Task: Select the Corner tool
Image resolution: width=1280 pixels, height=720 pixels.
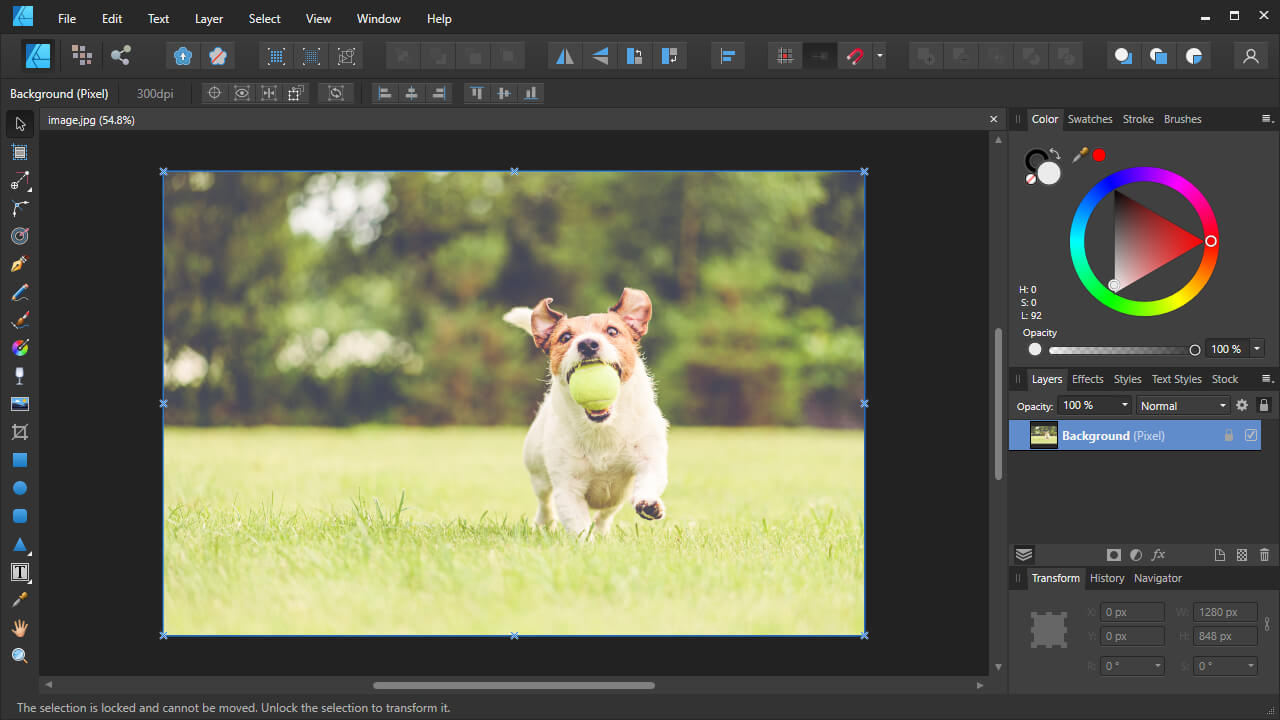Action: (x=20, y=208)
